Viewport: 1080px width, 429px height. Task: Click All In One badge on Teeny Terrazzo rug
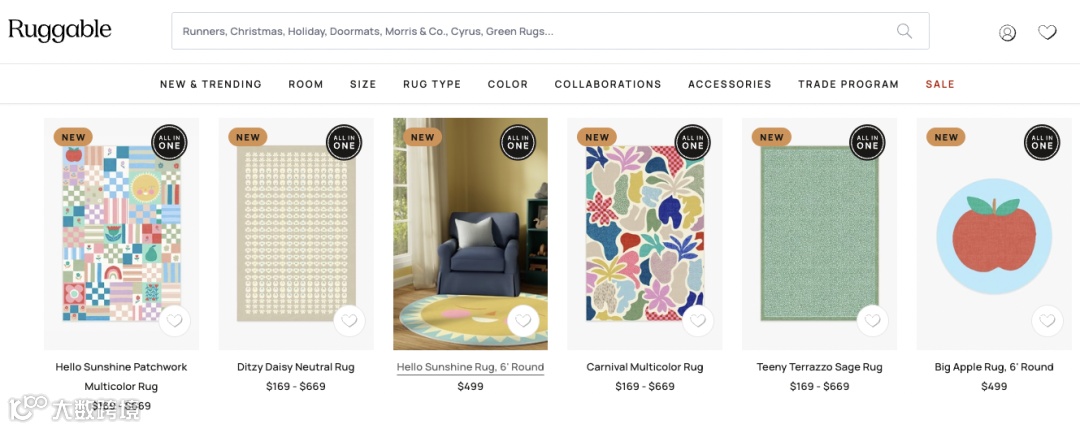tap(867, 142)
